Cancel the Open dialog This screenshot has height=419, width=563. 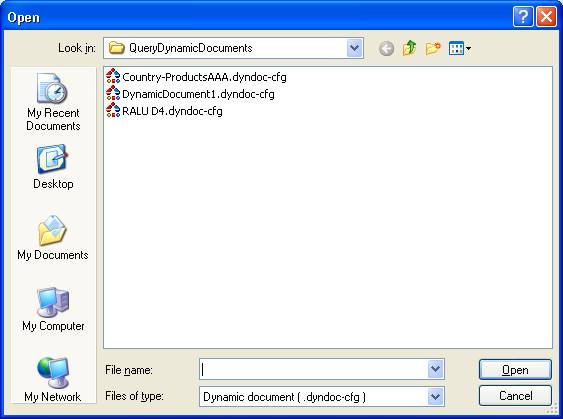[x=515, y=396]
